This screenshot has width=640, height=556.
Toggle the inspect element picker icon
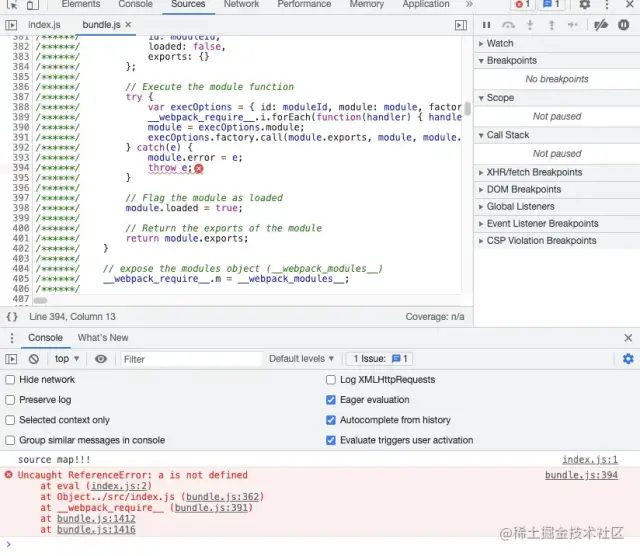click(x=12, y=4)
